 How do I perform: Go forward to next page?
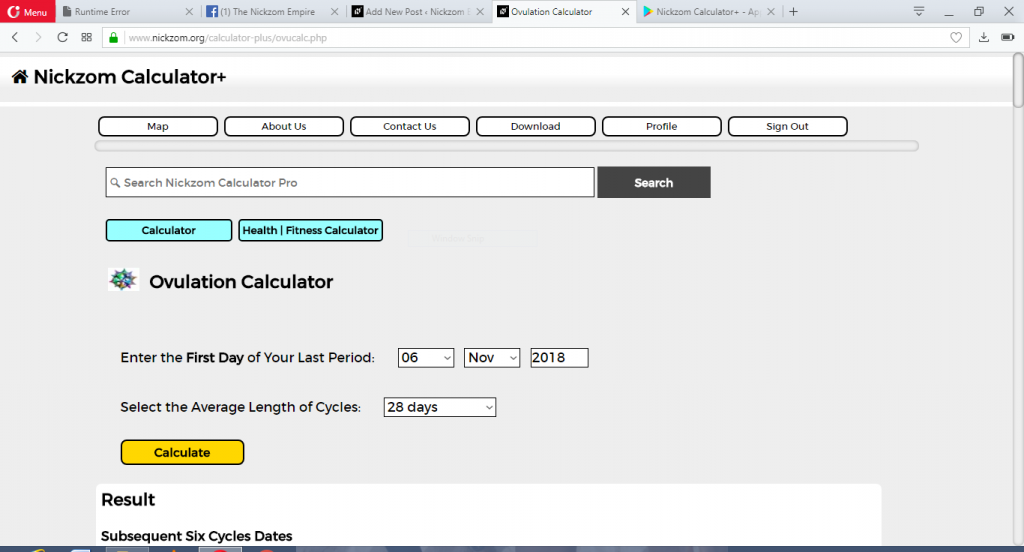tap(39, 38)
